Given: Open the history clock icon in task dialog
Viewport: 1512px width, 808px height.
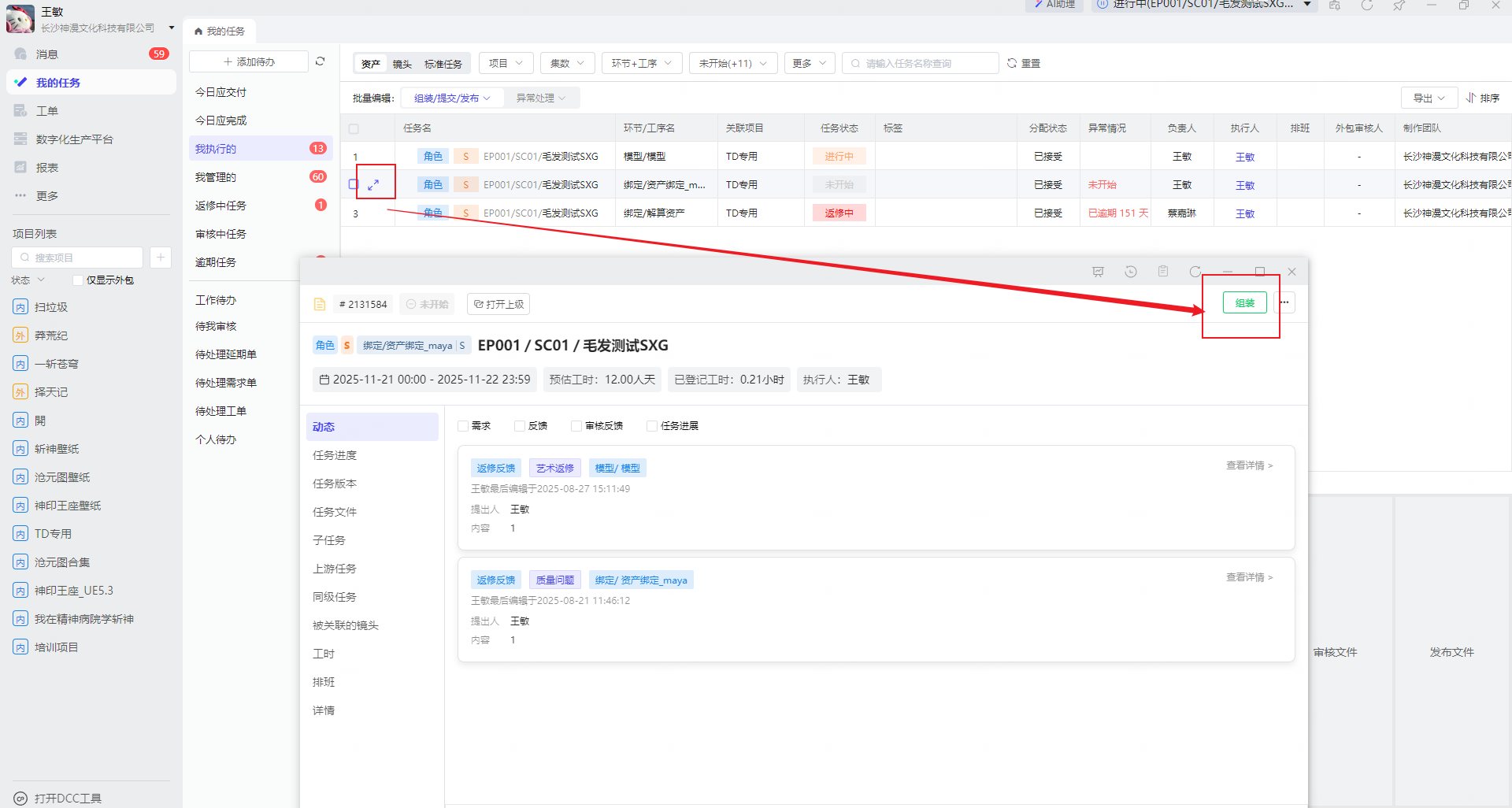Looking at the screenshot, I should pos(1130,272).
